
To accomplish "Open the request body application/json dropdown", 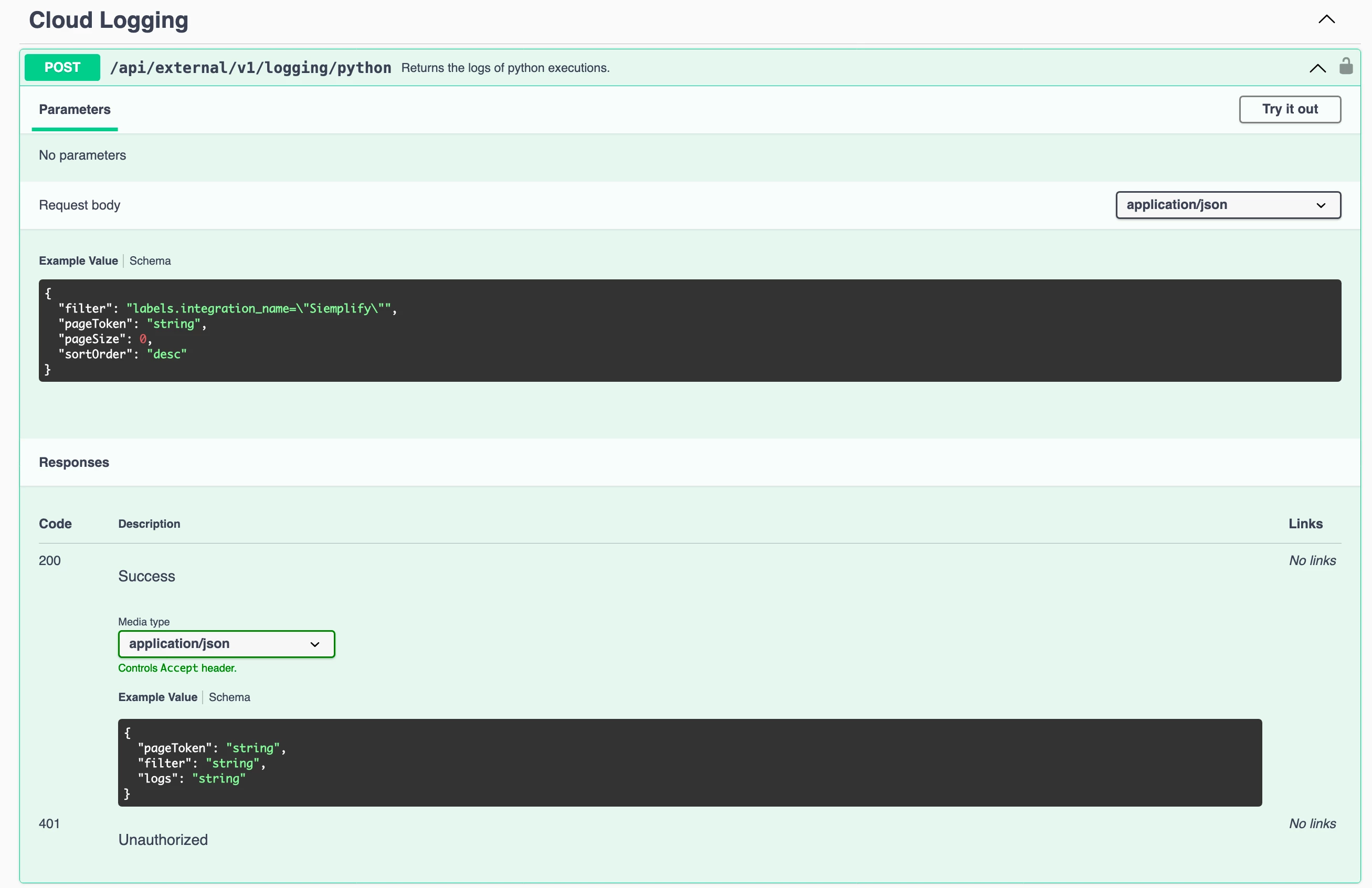I will pos(1228,205).
